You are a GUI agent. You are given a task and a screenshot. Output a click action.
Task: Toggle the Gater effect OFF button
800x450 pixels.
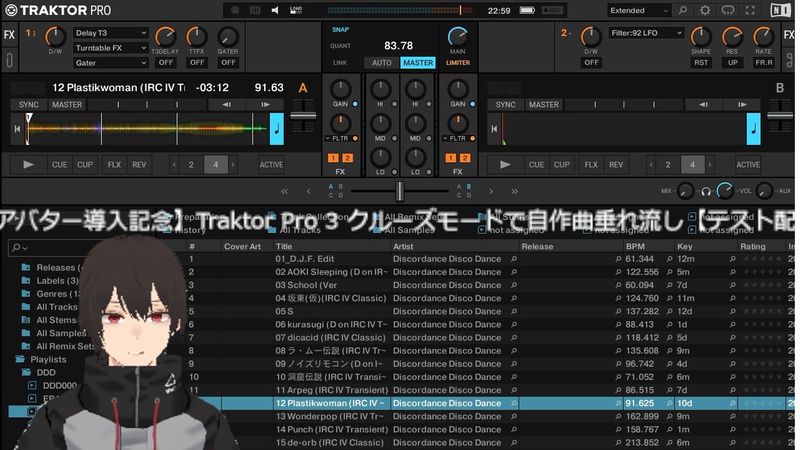(x=227, y=62)
